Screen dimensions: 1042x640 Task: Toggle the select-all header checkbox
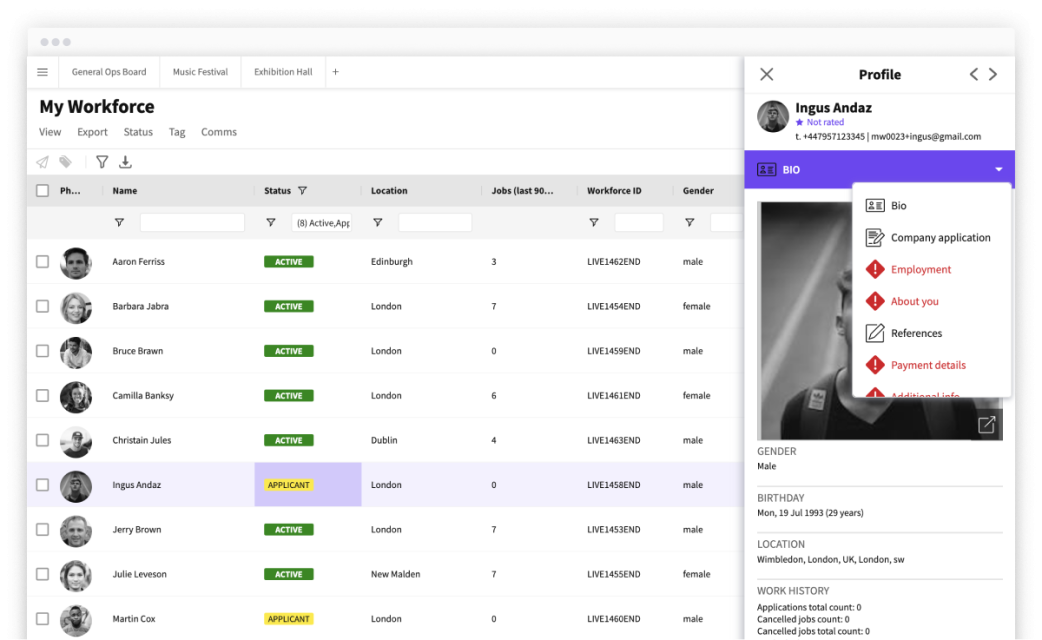42,191
